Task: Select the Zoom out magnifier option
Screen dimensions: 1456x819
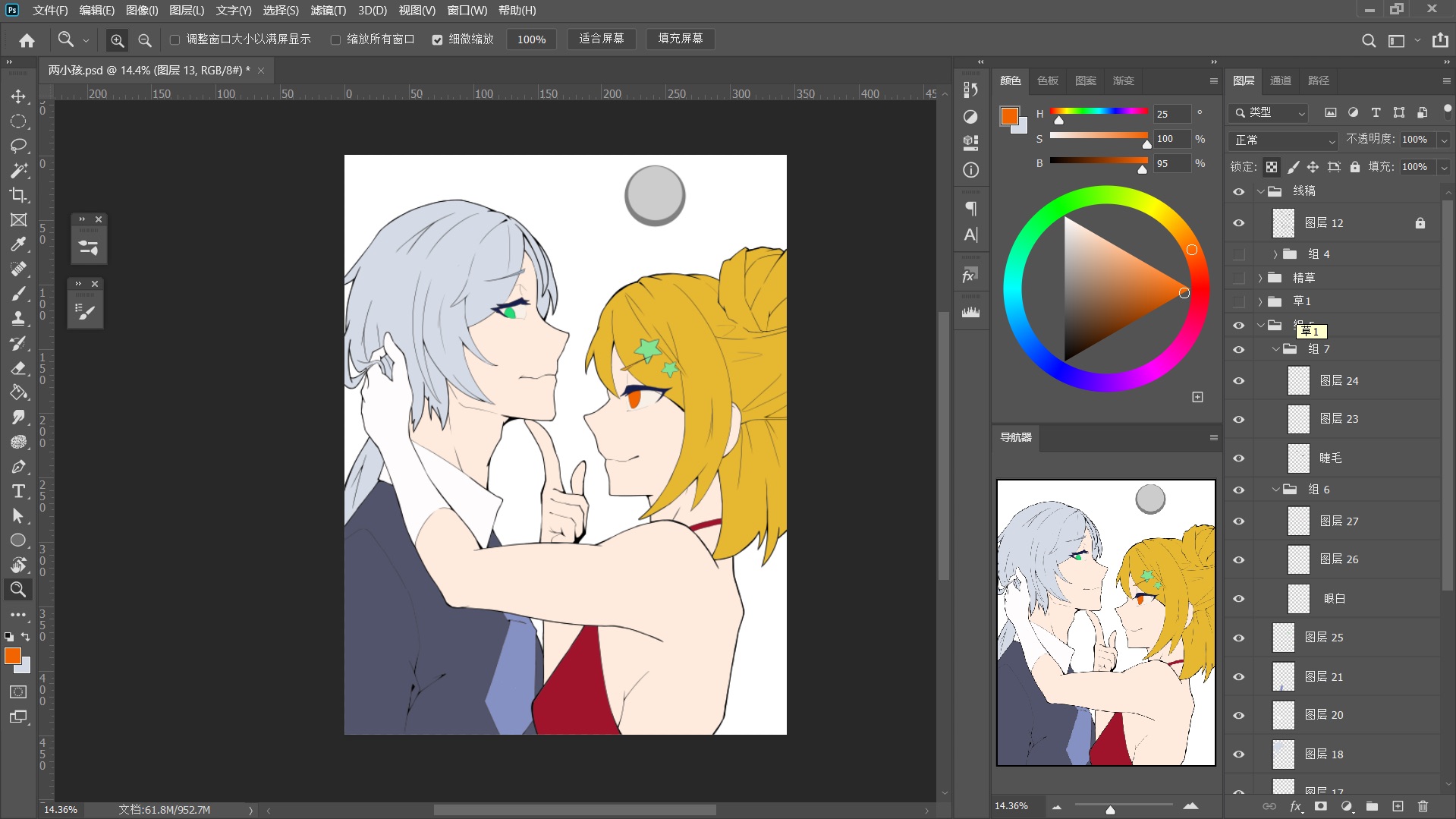Action: [x=144, y=40]
